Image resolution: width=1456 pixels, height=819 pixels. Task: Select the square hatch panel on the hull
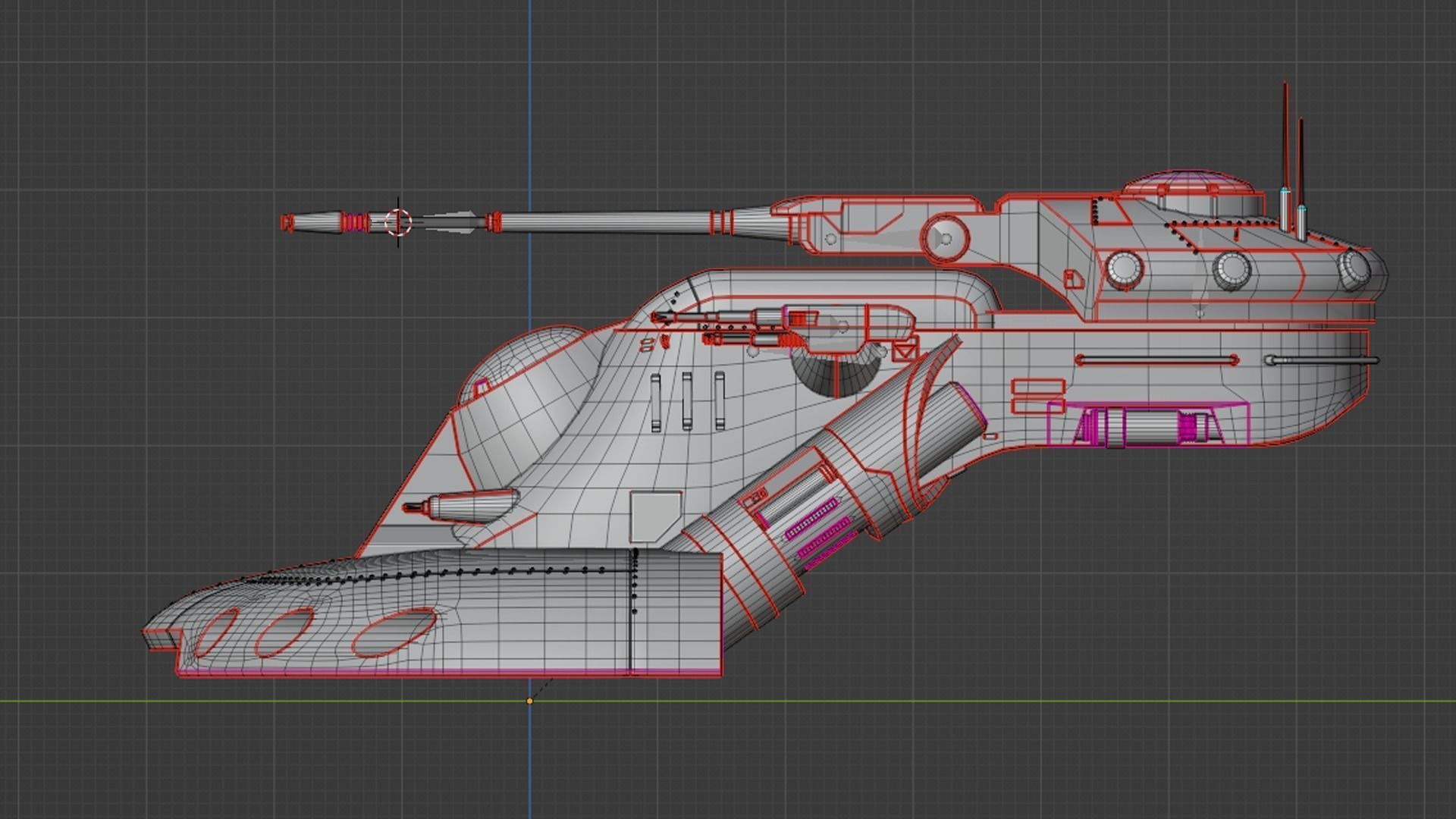(656, 516)
